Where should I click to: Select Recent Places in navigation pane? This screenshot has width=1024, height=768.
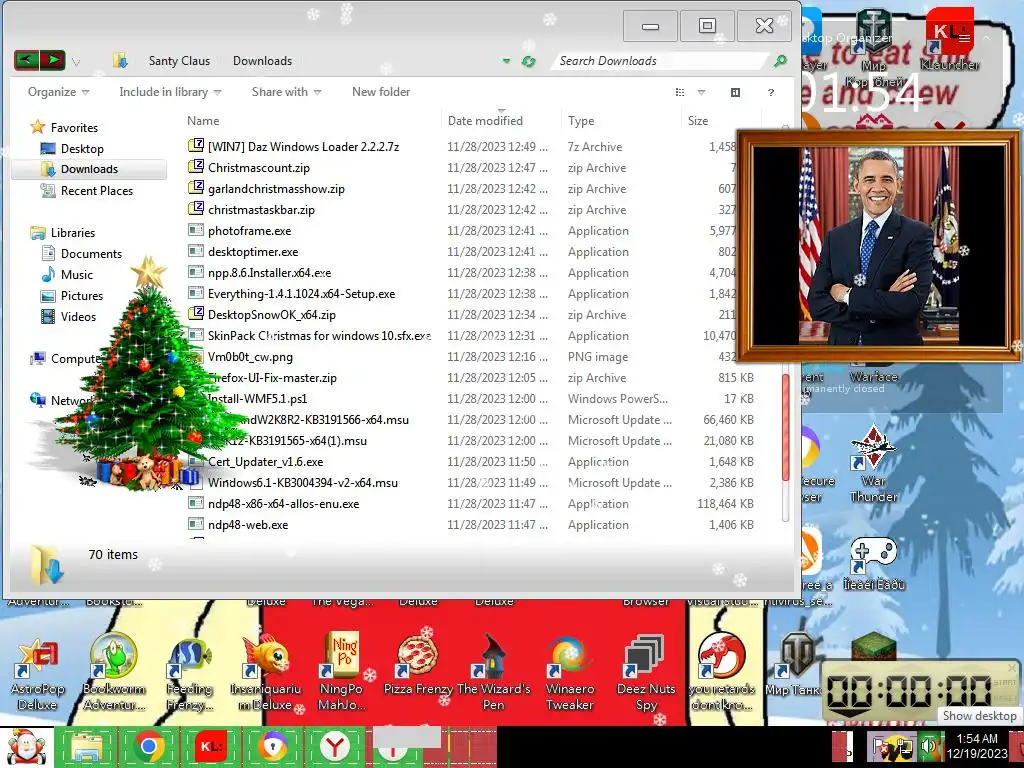[x=86, y=191]
